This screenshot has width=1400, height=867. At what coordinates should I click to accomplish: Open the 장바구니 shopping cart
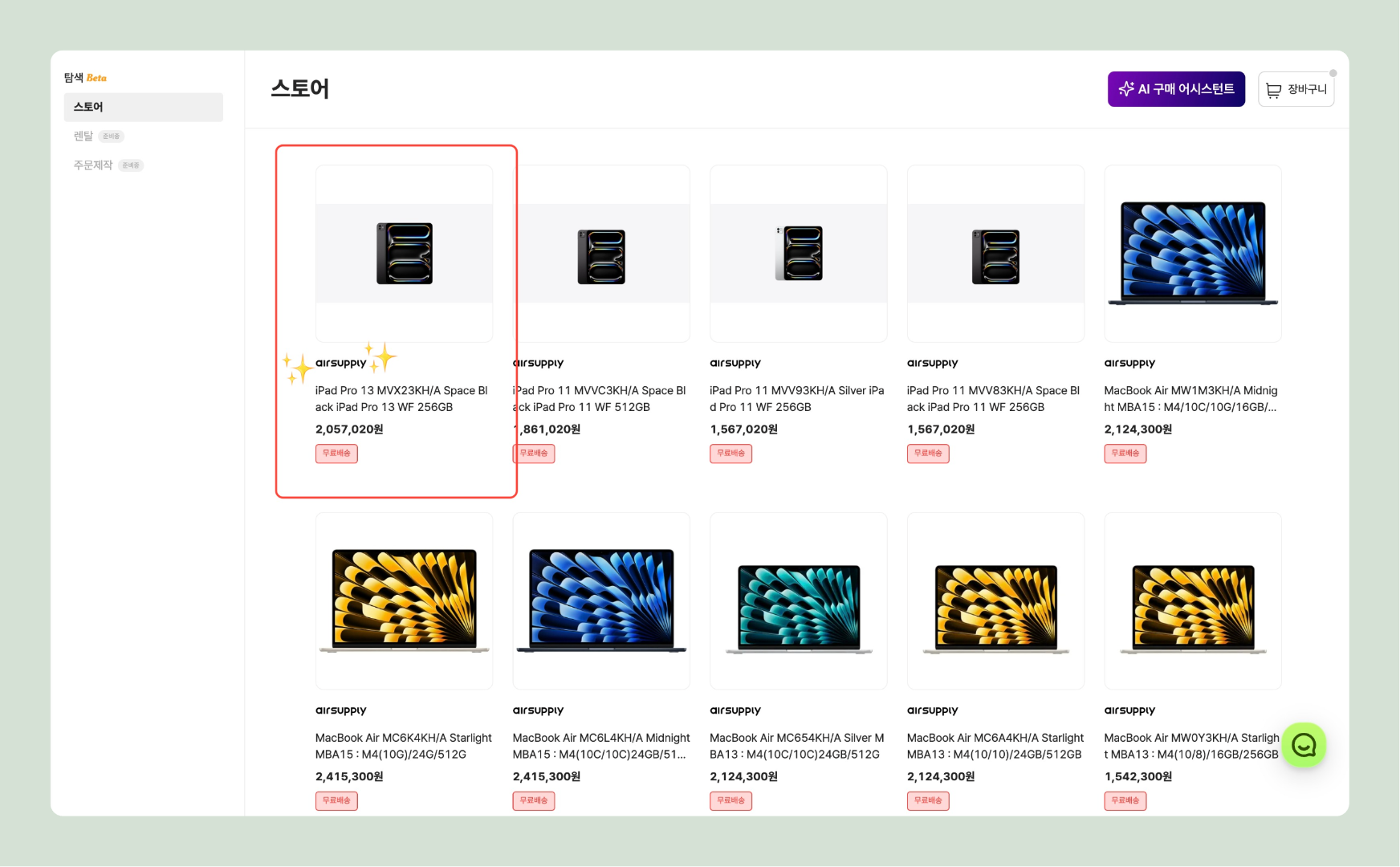click(x=1296, y=89)
